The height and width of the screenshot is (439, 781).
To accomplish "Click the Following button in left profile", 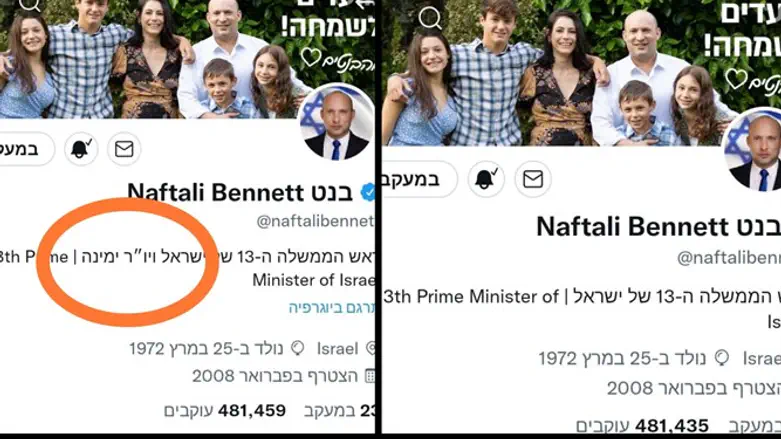I will point(26,148).
